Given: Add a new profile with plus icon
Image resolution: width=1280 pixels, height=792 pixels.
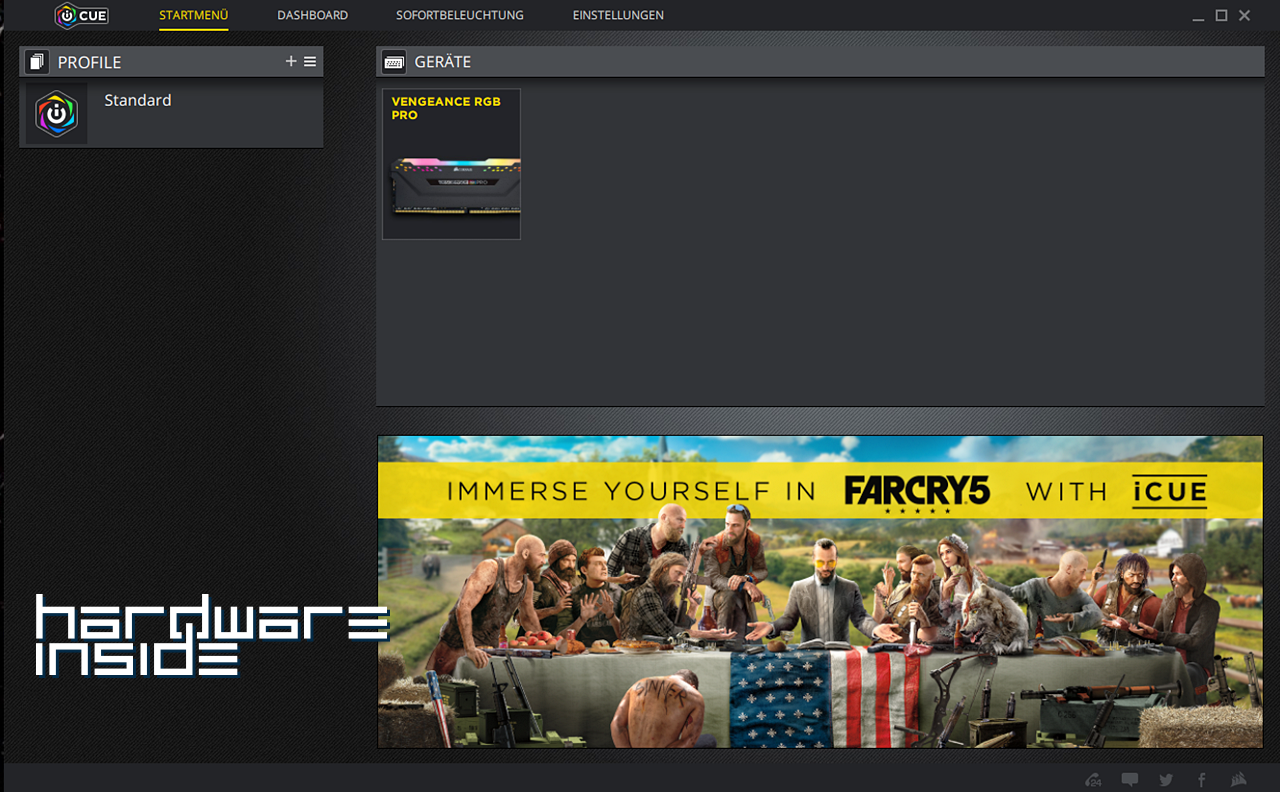Looking at the screenshot, I should coord(291,61).
